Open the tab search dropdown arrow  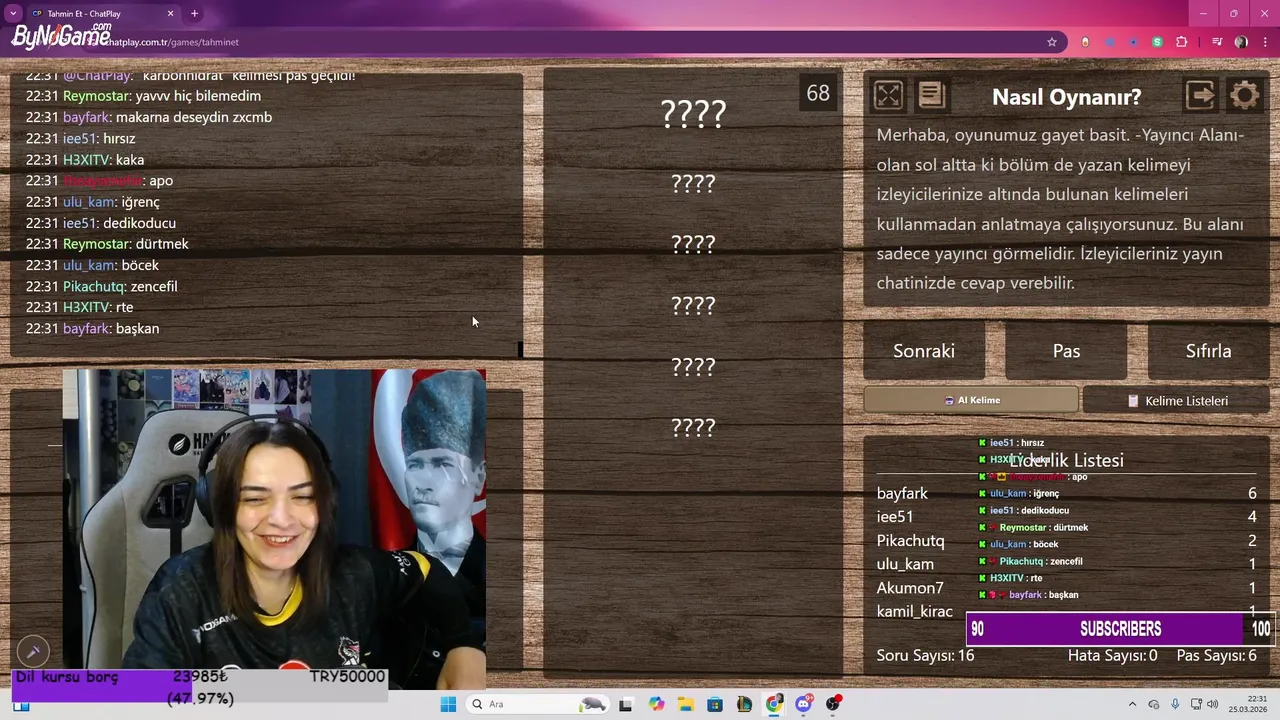pyautogui.click(x=13, y=13)
